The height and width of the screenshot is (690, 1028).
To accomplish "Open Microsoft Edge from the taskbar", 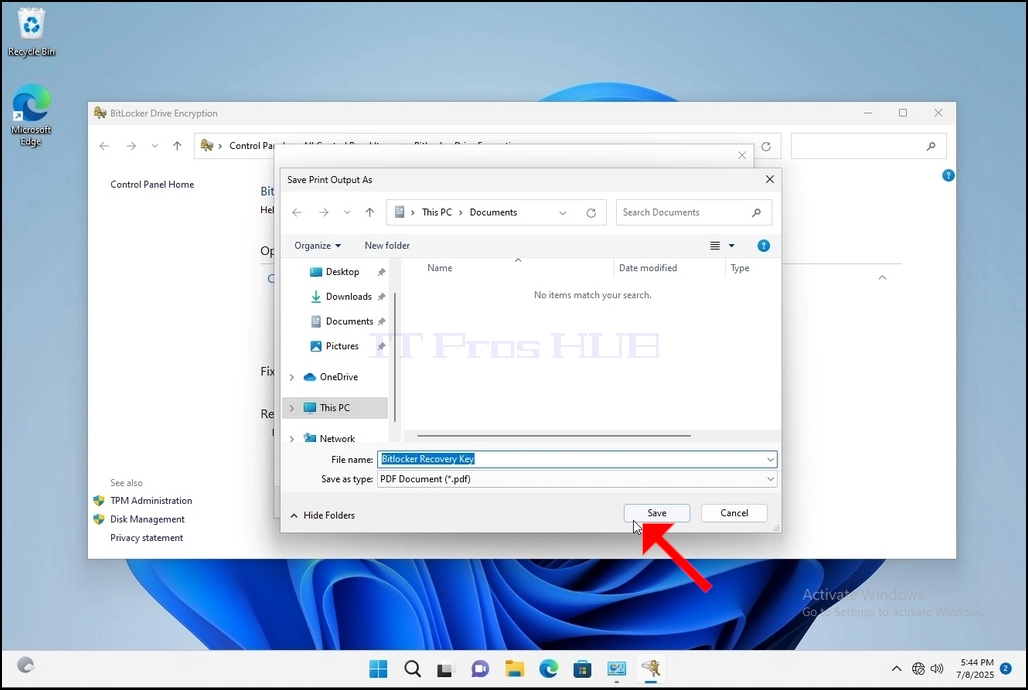I will (x=548, y=669).
